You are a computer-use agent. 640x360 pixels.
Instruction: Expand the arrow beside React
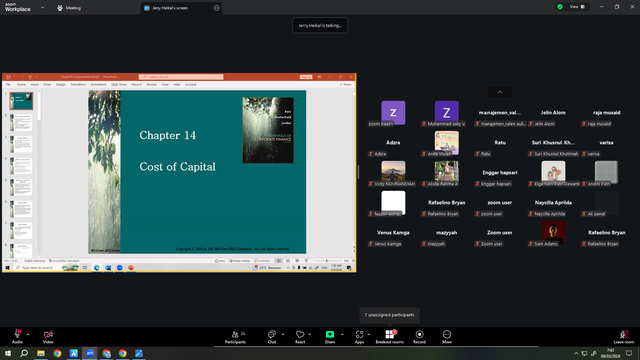309,334
